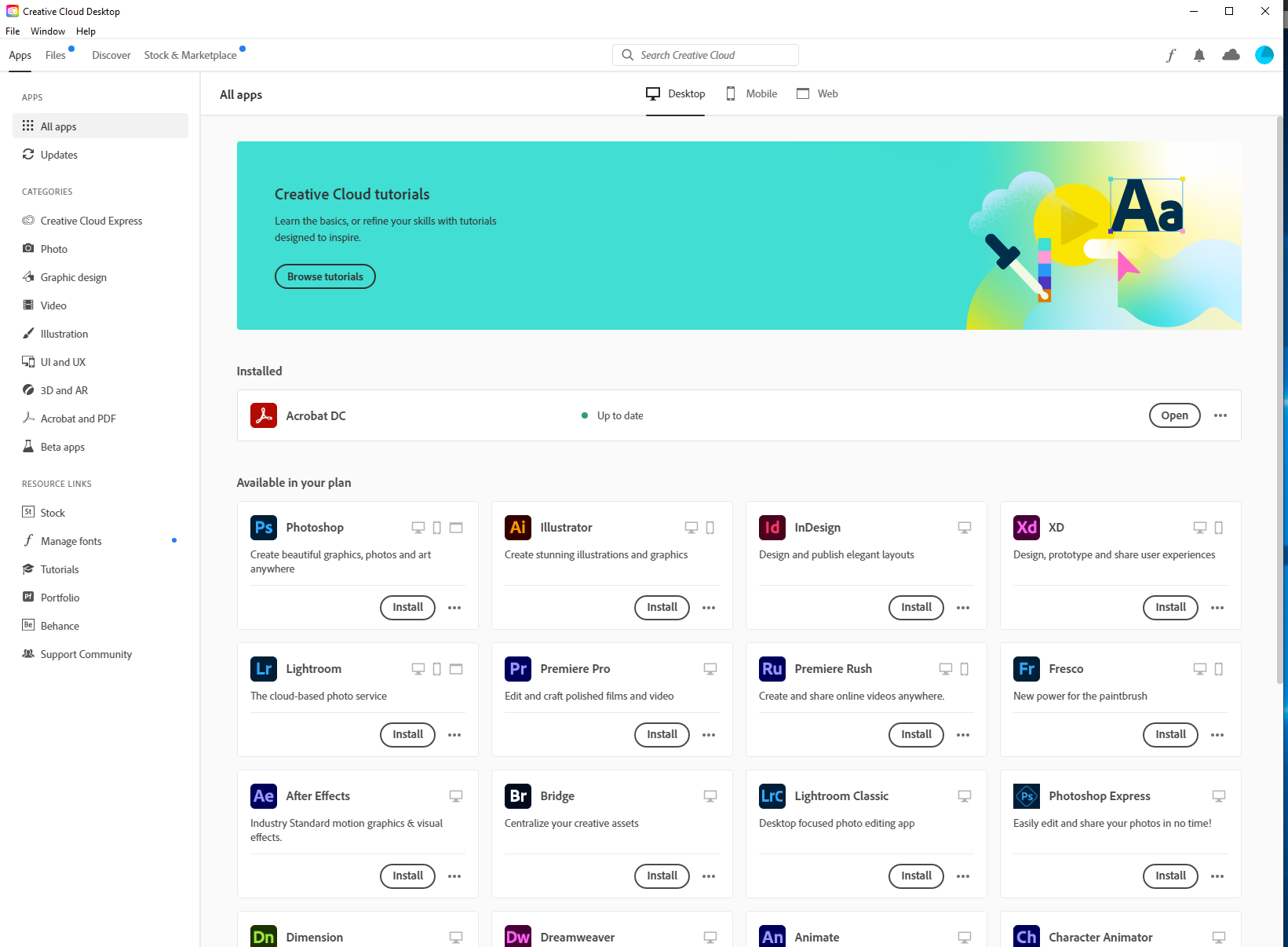The height and width of the screenshot is (947, 1288).
Task: Click the cloud sync status icon
Action: [x=1231, y=55]
